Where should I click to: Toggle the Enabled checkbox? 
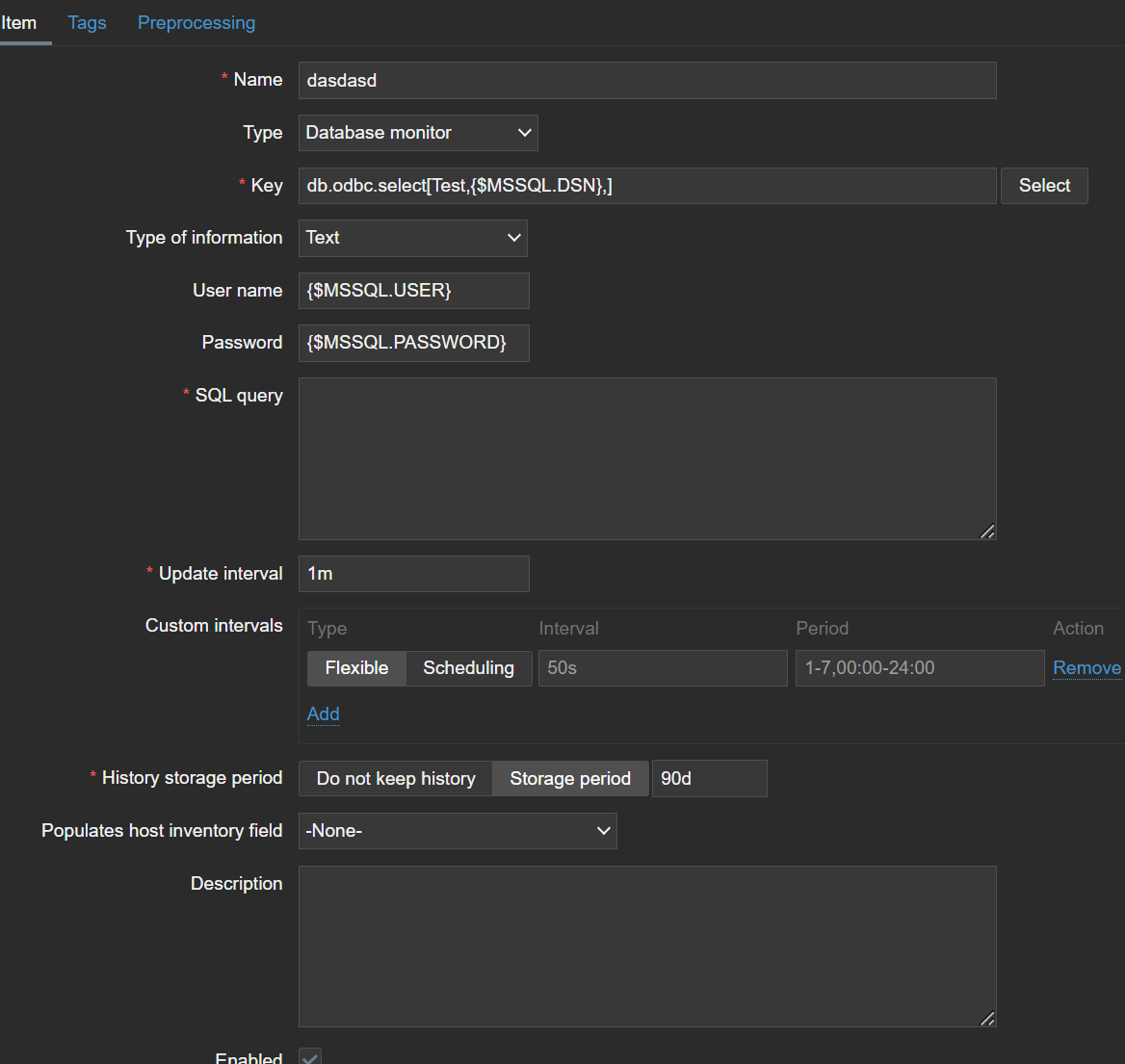(310, 1056)
